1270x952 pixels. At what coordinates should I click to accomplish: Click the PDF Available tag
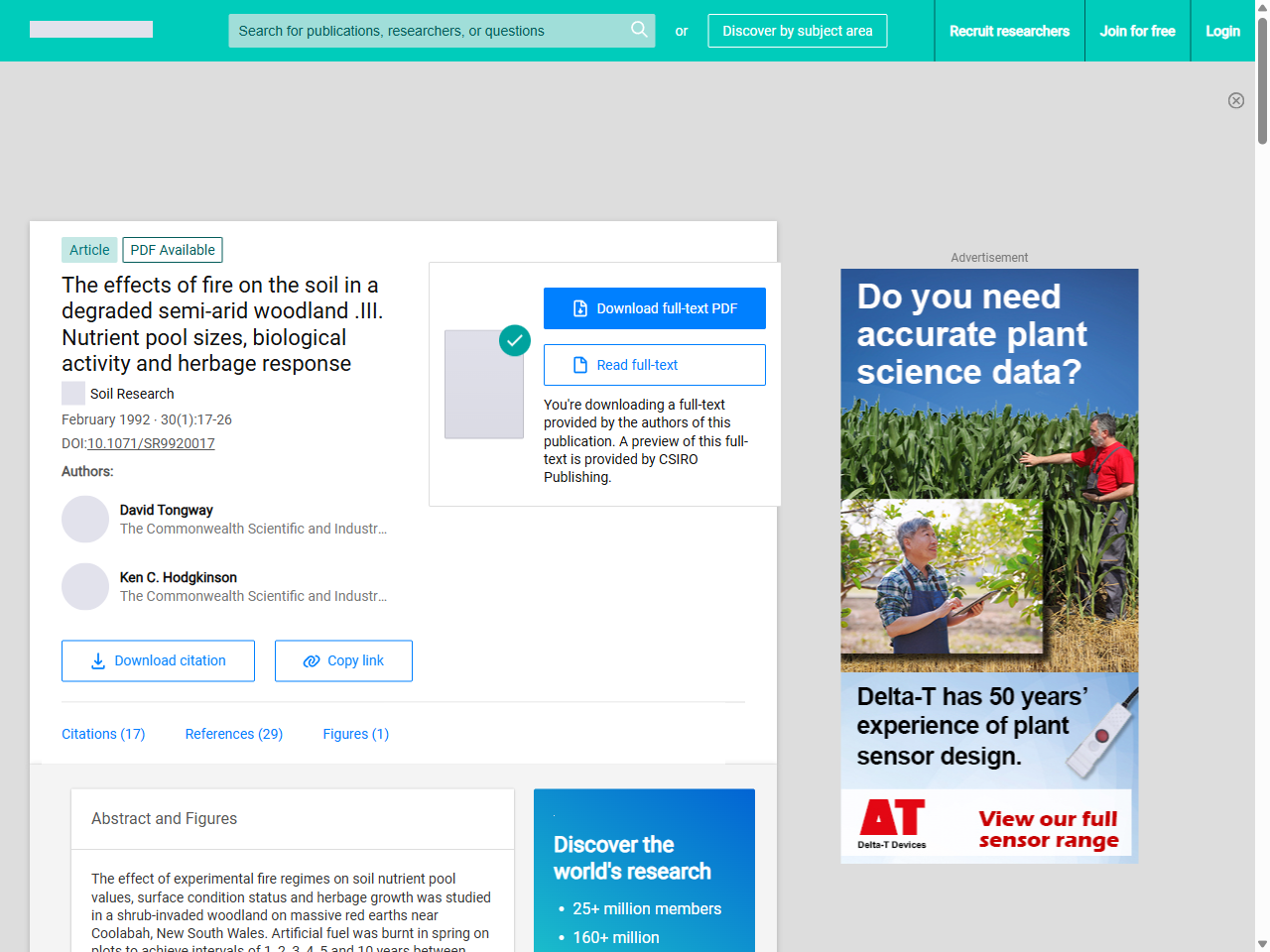click(173, 250)
